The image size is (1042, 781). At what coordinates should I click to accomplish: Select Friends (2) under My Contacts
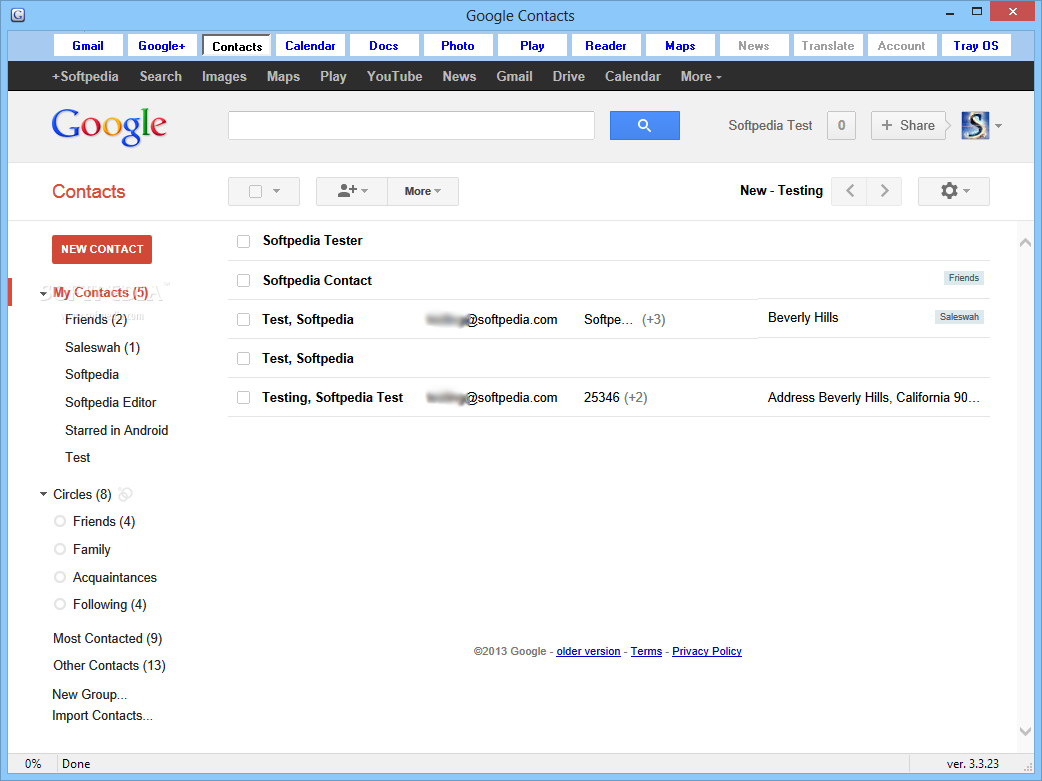tap(96, 320)
